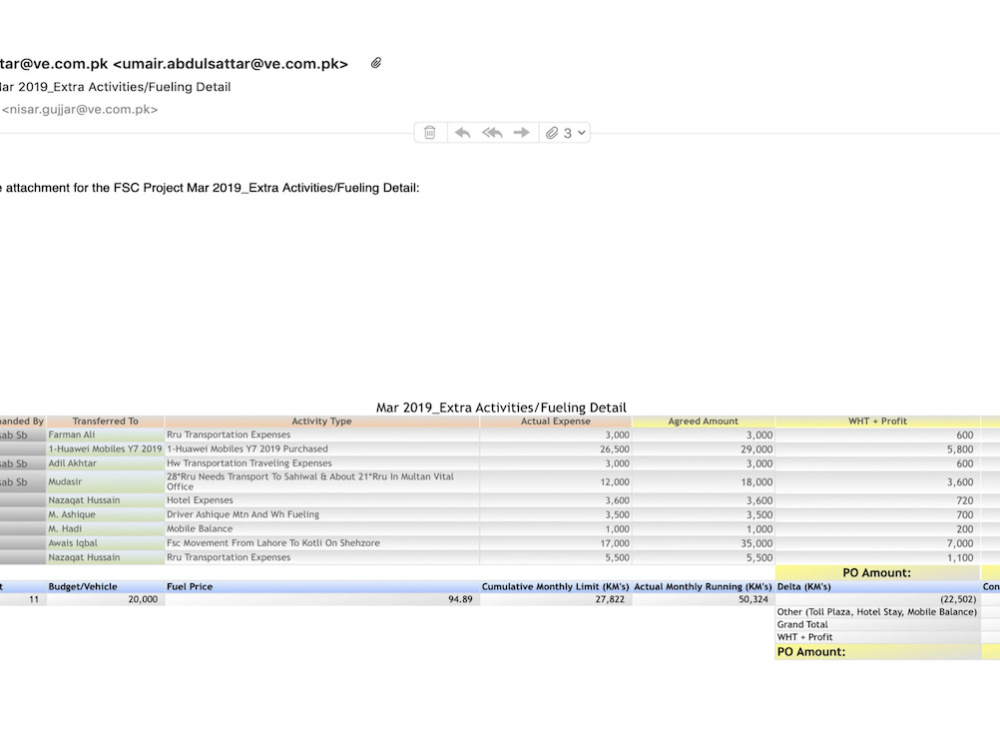
Task: Click the Reply arrow icon
Action: tap(461, 132)
